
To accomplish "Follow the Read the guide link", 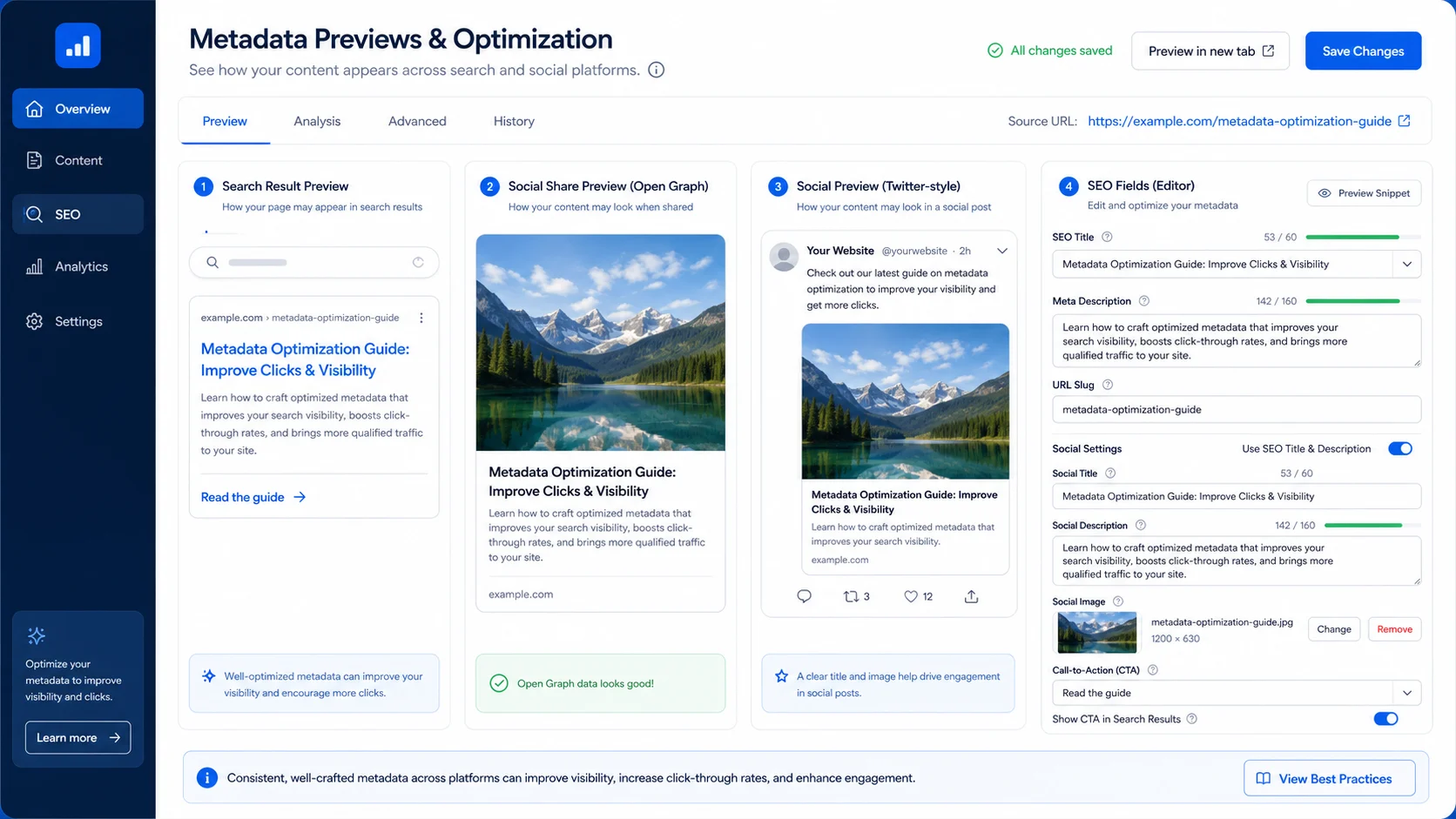I will 253,497.
